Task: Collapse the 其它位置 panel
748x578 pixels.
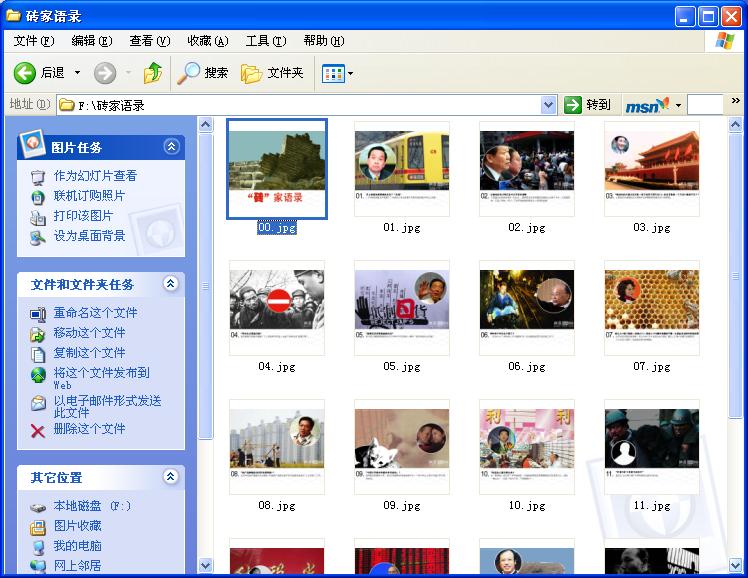Action: (x=170, y=476)
